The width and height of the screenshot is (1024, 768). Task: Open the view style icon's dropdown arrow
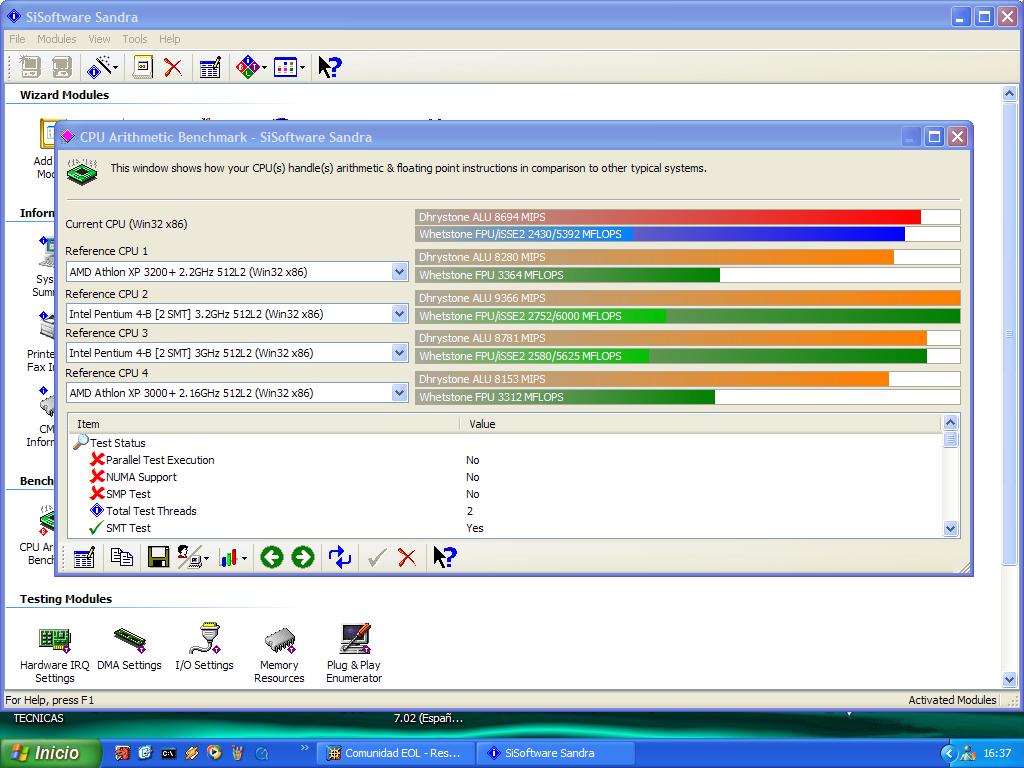[x=302, y=67]
